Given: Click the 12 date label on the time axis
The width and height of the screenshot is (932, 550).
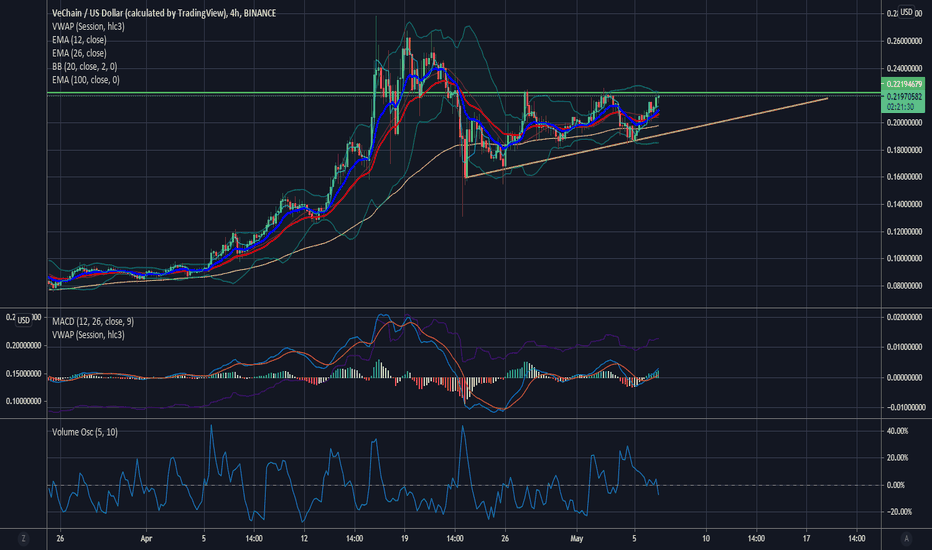Looking at the screenshot, I should pyautogui.click(x=304, y=539).
